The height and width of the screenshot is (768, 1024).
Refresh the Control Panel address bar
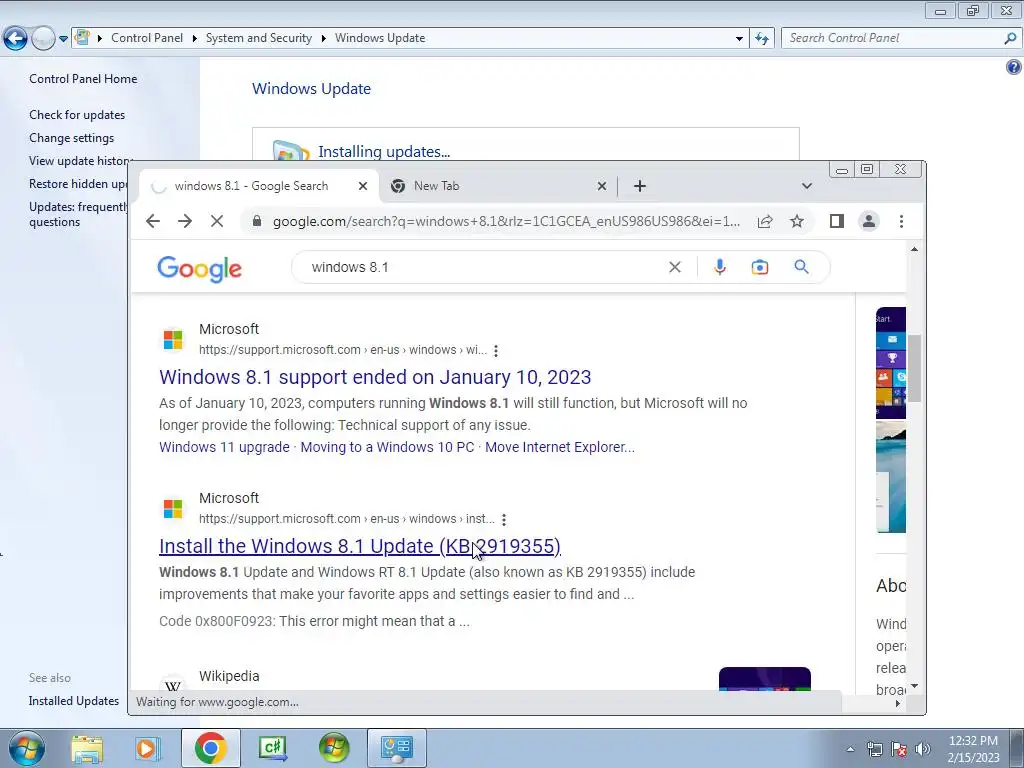pos(761,39)
